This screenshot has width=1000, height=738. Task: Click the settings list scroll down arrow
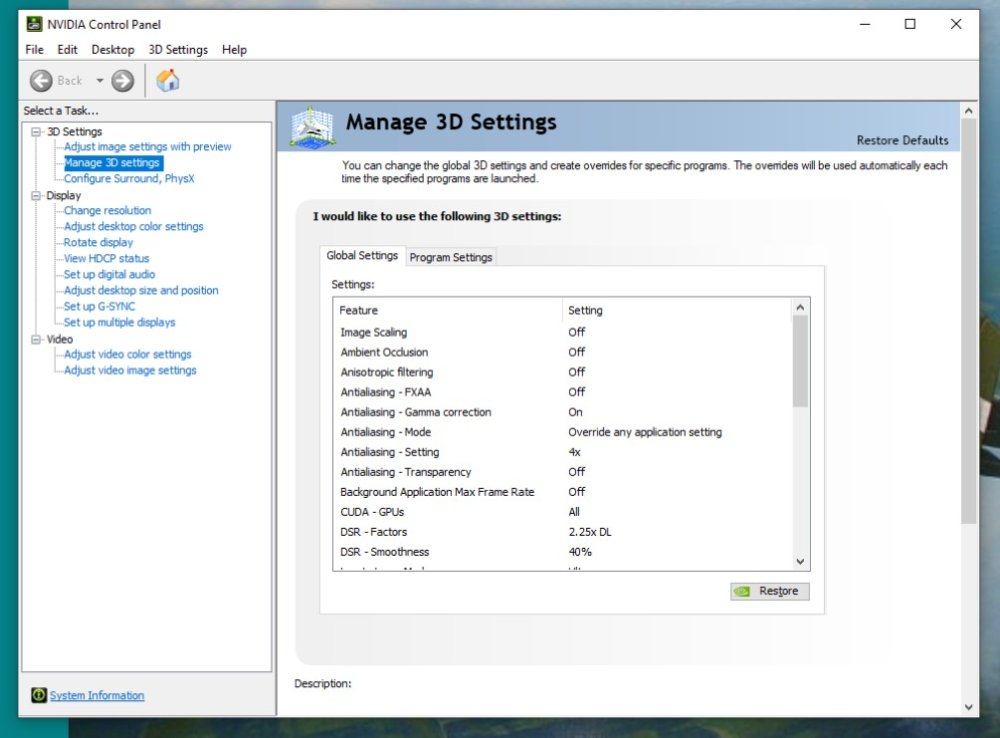(800, 562)
